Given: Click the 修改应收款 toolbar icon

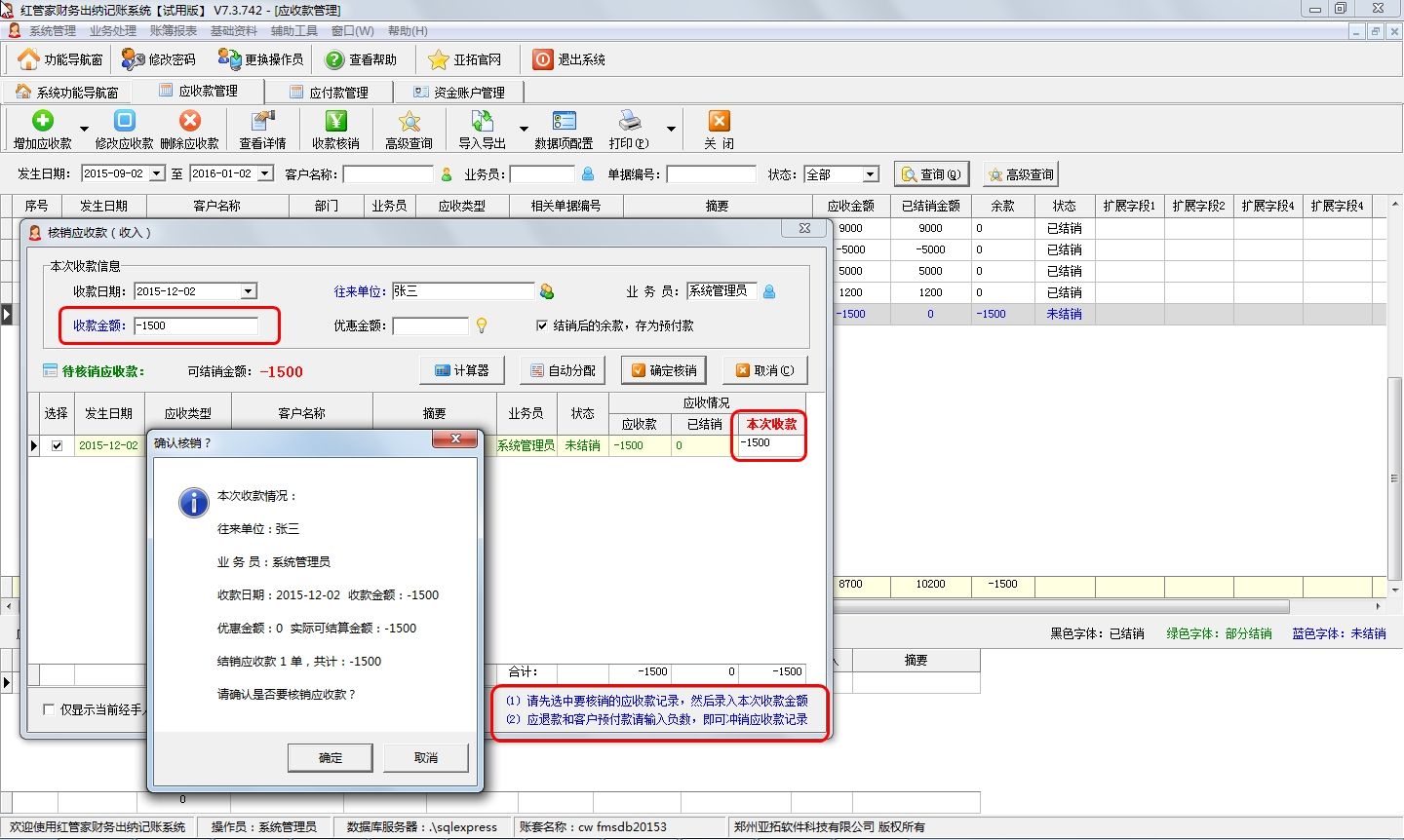Looking at the screenshot, I should pyautogui.click(x=124, y=121).
